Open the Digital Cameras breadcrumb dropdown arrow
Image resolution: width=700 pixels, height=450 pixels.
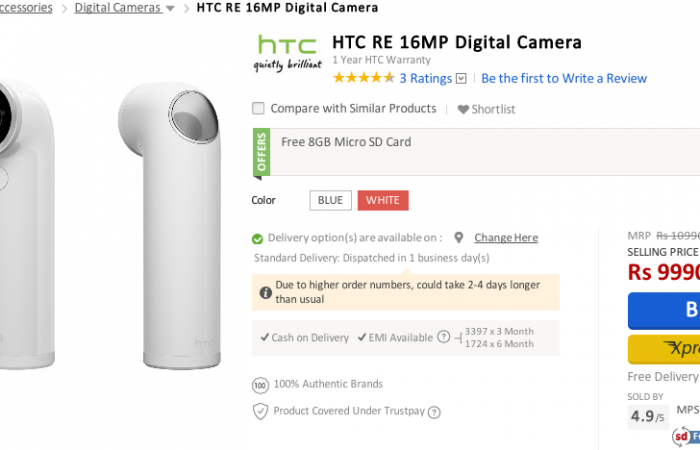[x=170, y=8]
